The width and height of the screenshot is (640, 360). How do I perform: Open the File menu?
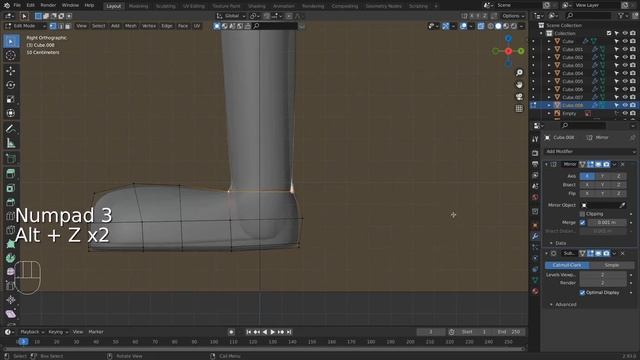coord(17,5)
